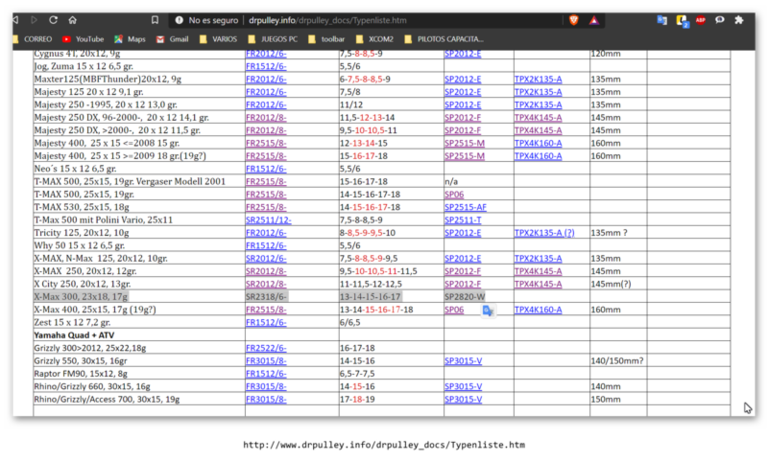Open Brave Shields lion icon
The width and height of the screenshot is (768, 461).
(x=574, y=19)
